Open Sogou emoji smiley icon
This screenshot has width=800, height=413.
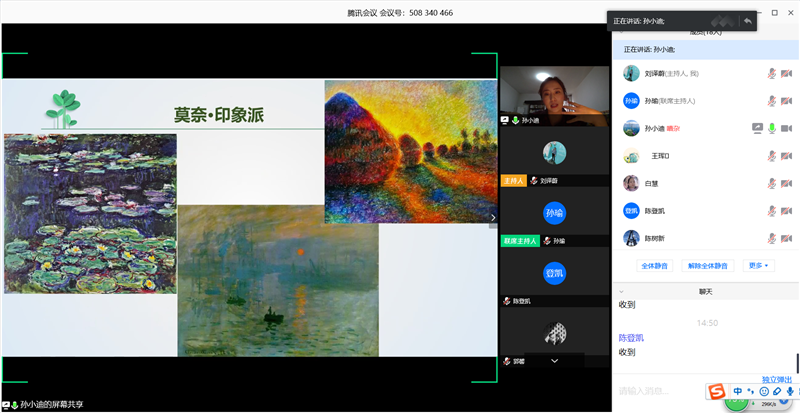[x=764, y=392]
